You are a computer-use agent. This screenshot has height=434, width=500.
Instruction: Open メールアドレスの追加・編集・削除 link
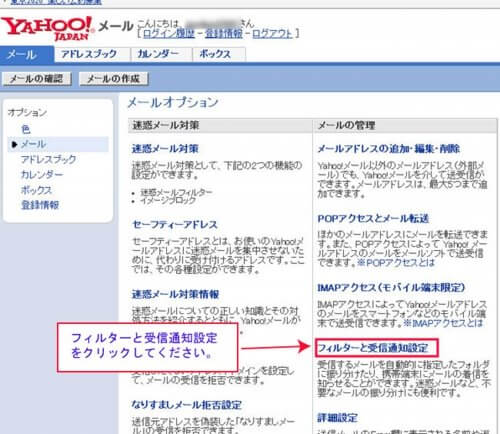(x=389, y=148)
